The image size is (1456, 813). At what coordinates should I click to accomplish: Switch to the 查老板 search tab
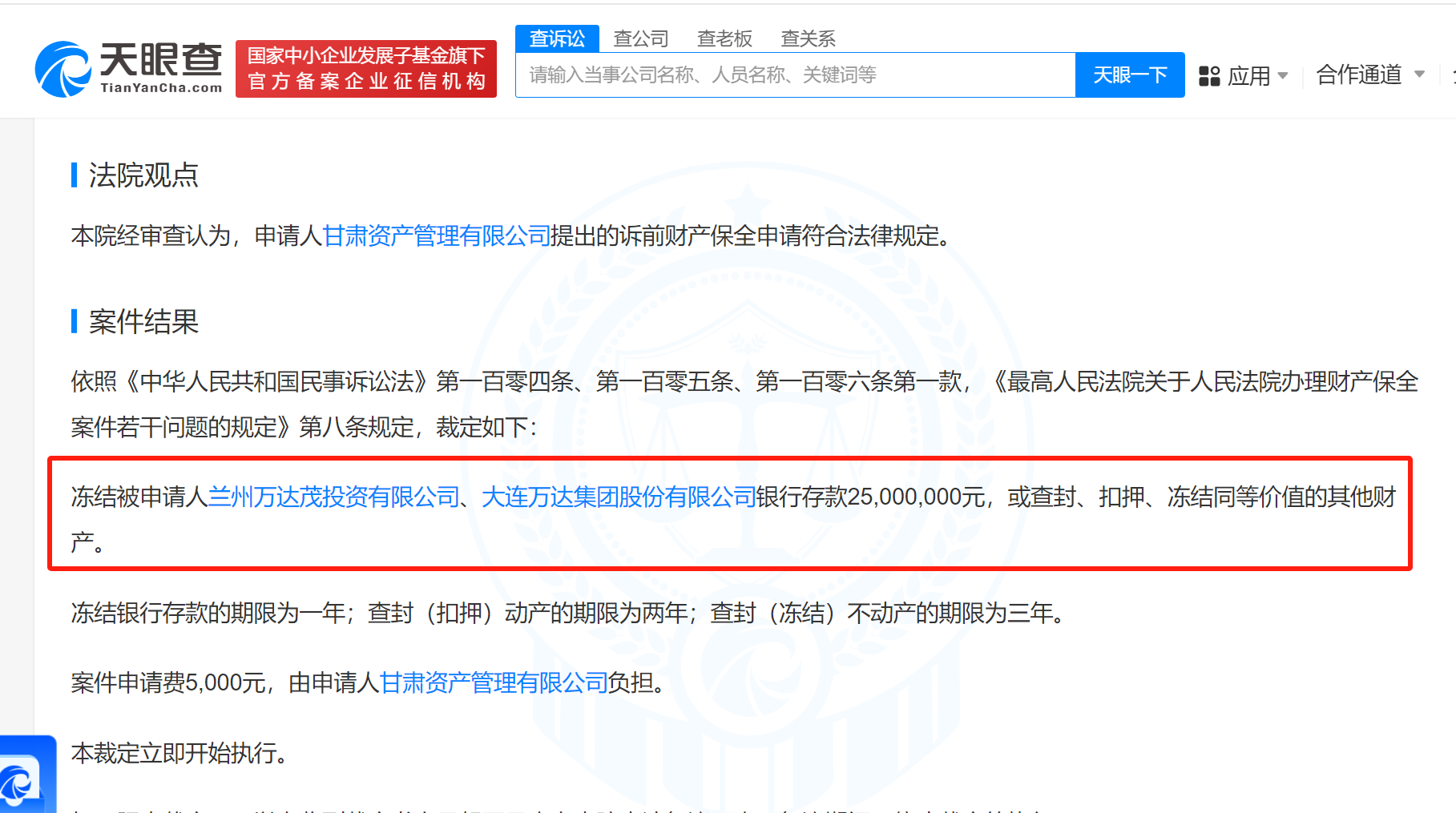point(724,38)
